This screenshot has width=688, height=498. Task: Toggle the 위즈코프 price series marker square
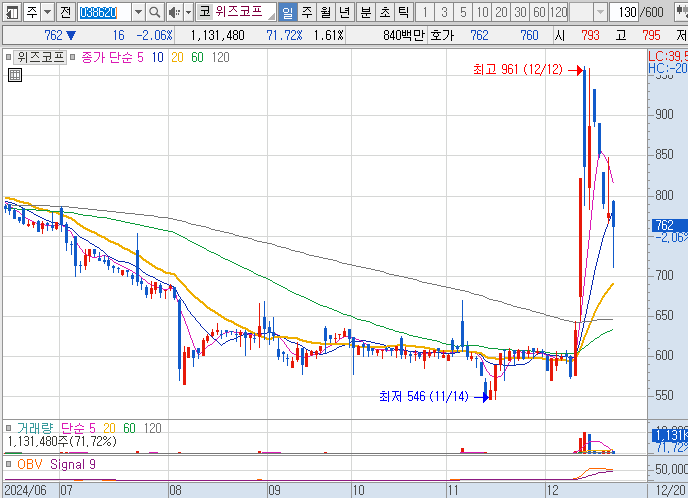8,57
